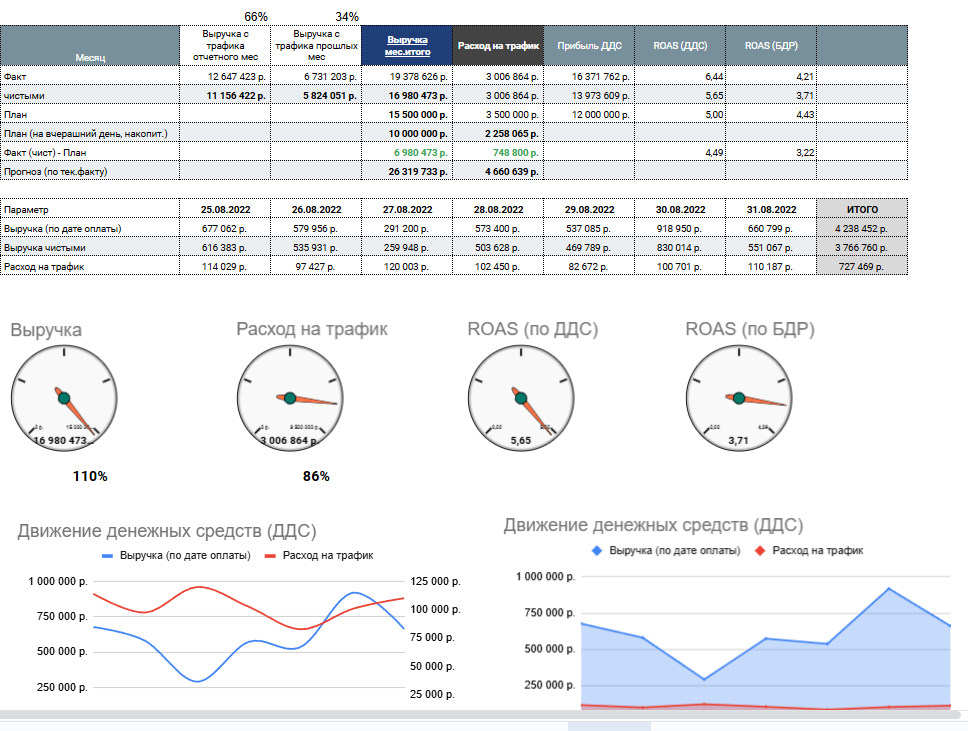Click the 110% label under Выручка gauge
This screenshot has width=968, height=731.
click(x=90, y=476)
